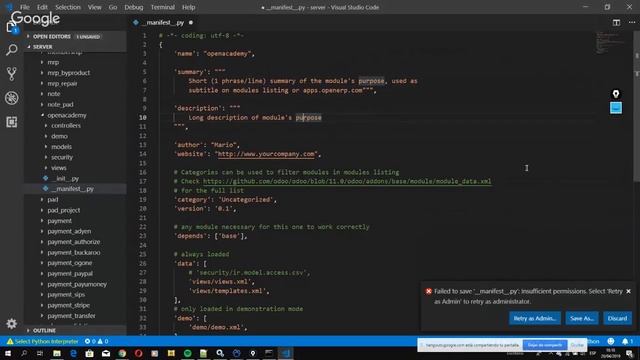Click Ocultar link in sharing banner
The height and width of the screenshot is (360, 640).
click(x=577, y=345)
